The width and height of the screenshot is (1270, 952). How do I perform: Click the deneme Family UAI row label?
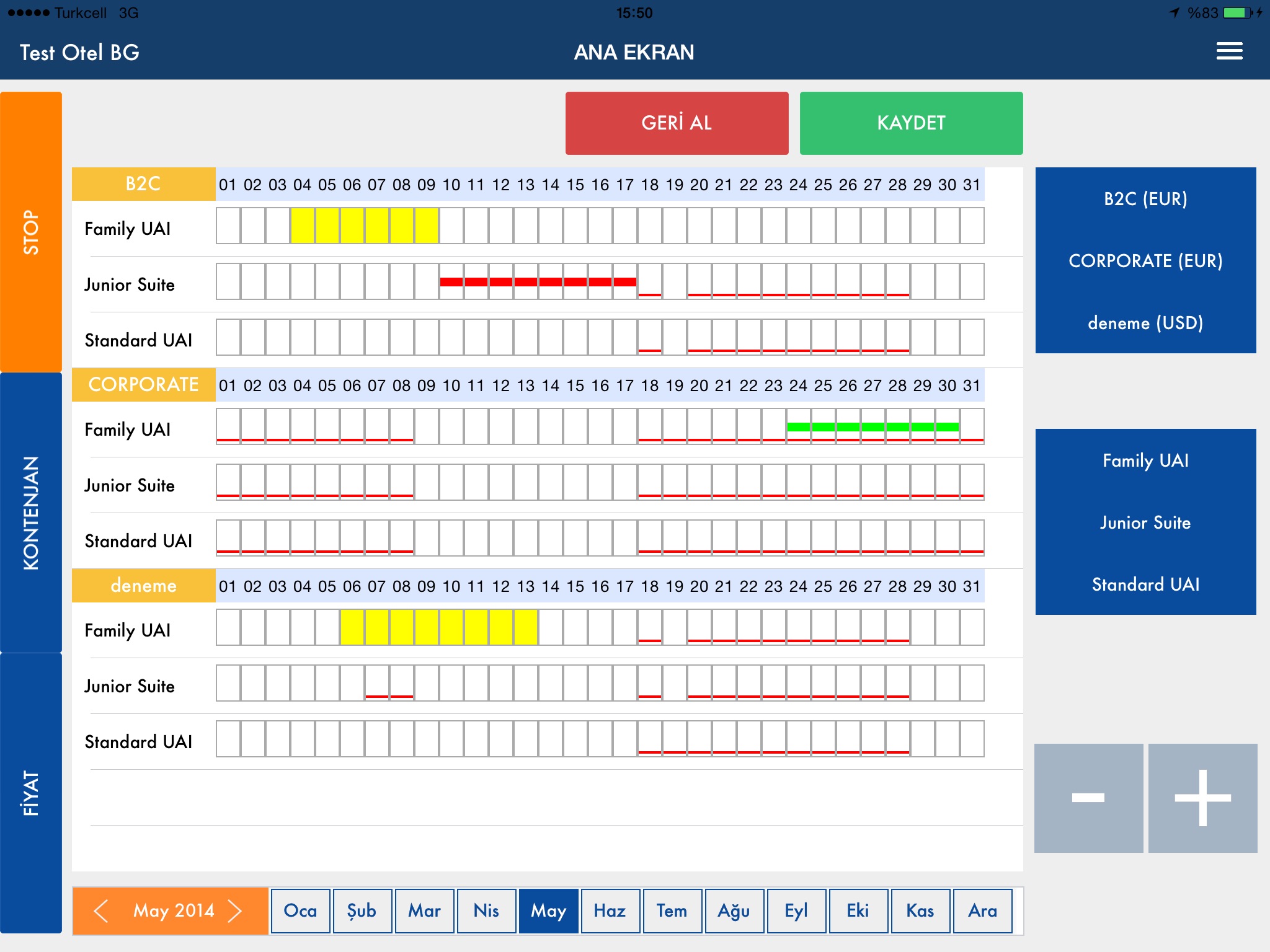point(127,630)
